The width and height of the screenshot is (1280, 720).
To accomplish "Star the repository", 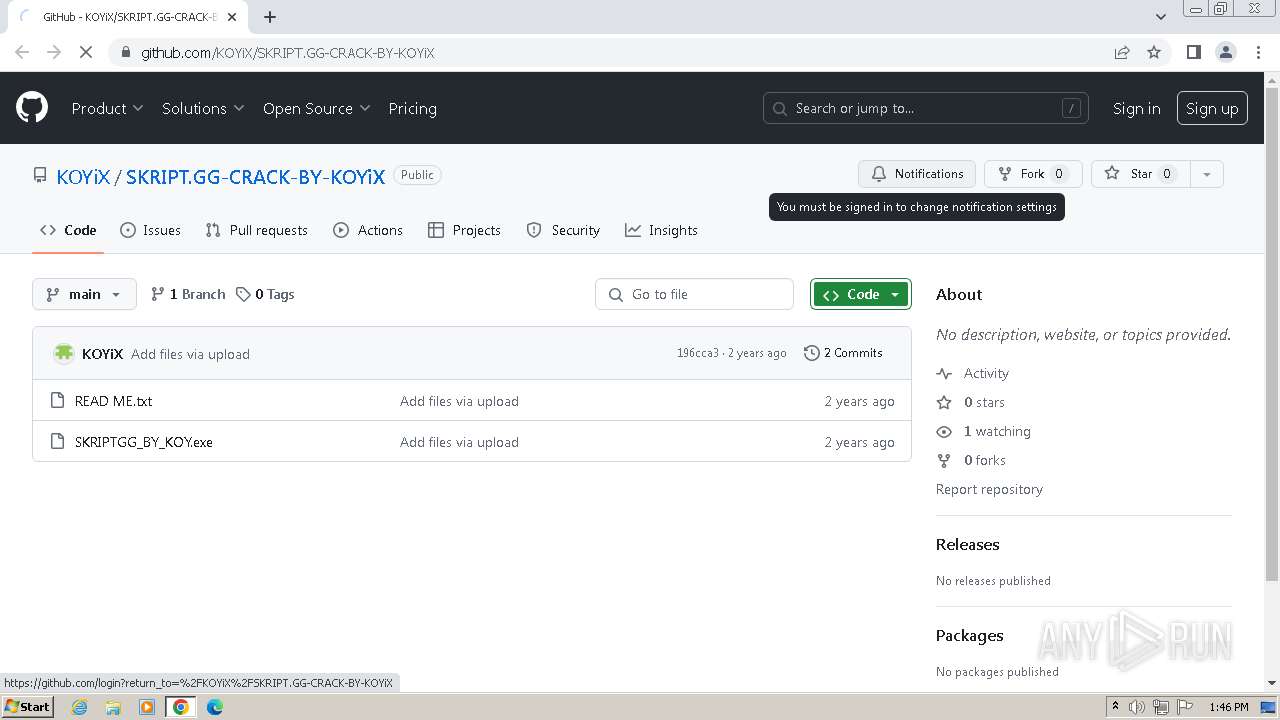I will [x=1140, y=174].
